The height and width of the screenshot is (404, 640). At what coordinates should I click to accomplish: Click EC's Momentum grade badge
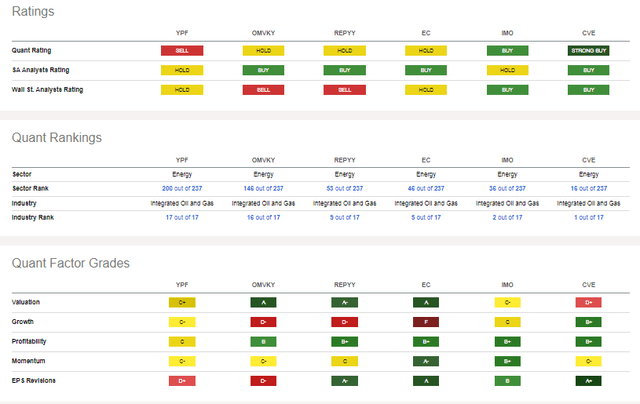tap(426, 361)
